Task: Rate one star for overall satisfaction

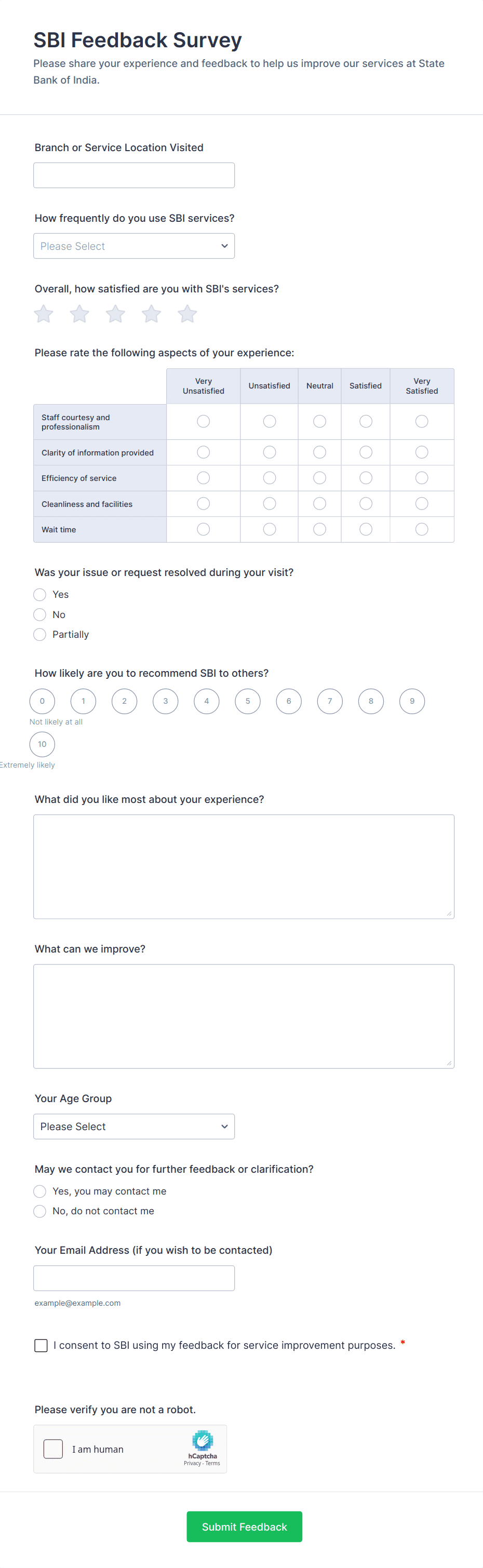Action: coord(43,314)
